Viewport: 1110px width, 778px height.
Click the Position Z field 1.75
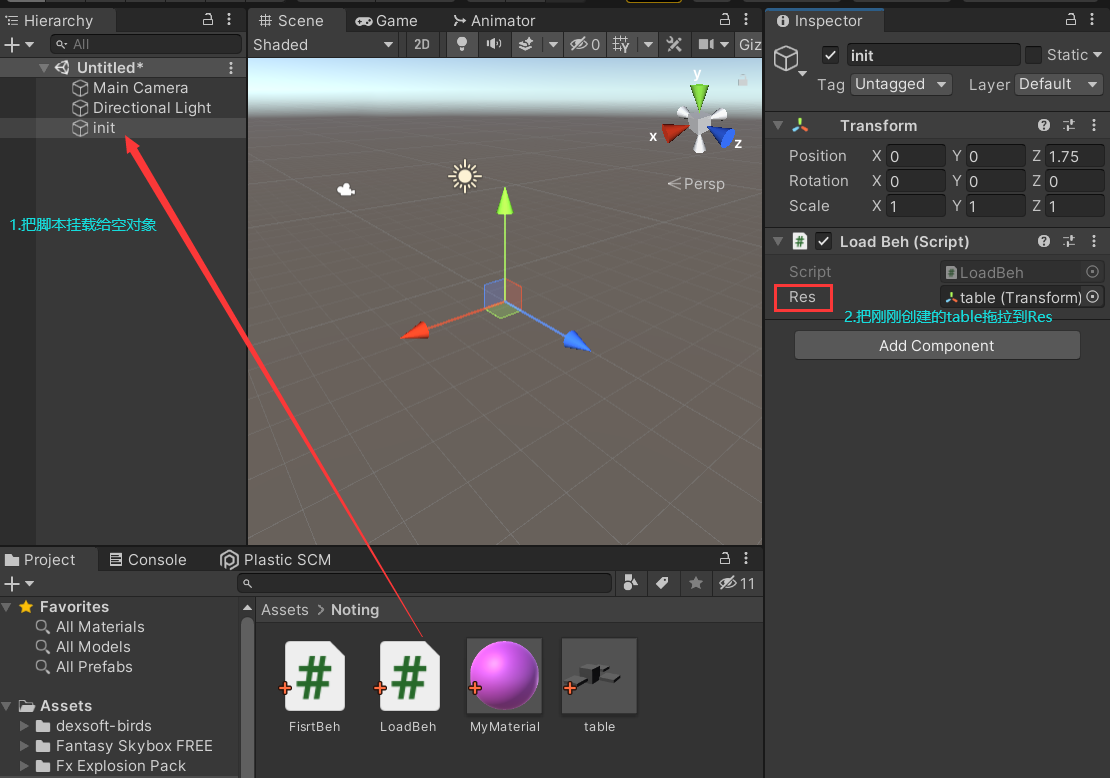(1073, 156)
